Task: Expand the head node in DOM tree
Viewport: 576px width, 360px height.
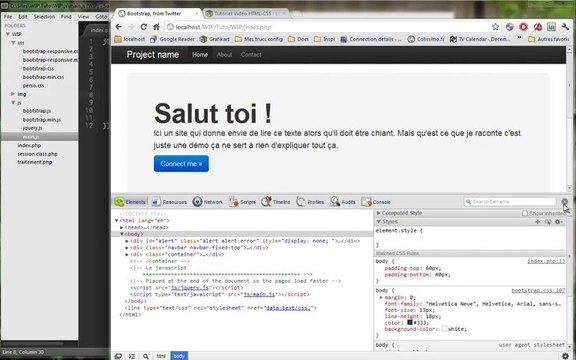Action: click(122, 227)
